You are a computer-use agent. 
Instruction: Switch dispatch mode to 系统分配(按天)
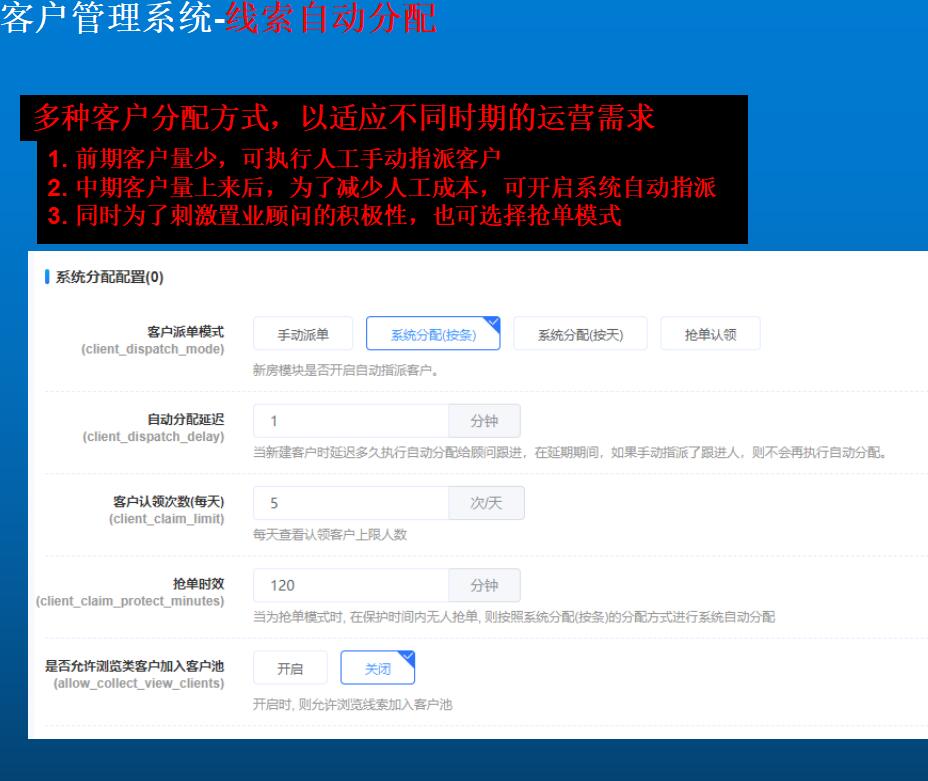[x=580, y=335]
